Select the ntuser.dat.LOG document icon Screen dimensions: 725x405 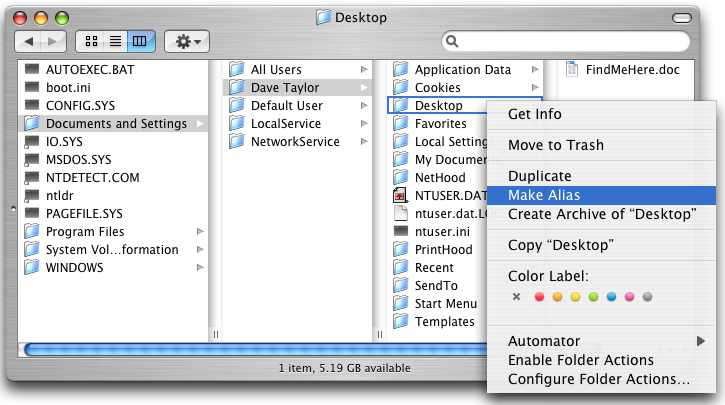(x=401, y=214)
